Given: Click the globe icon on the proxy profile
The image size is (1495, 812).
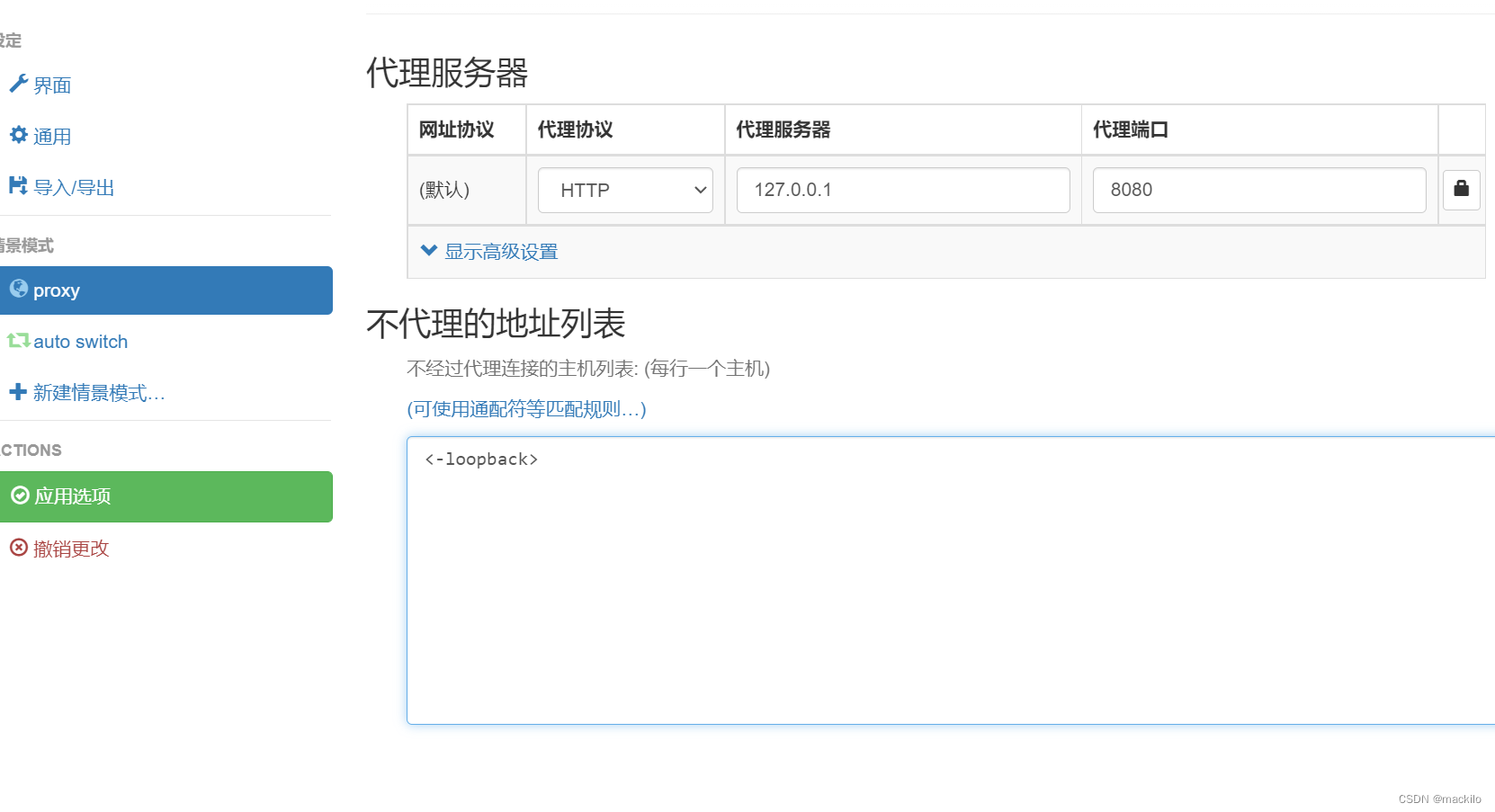Looking at the screenshot, I should [x=19, y=289].
